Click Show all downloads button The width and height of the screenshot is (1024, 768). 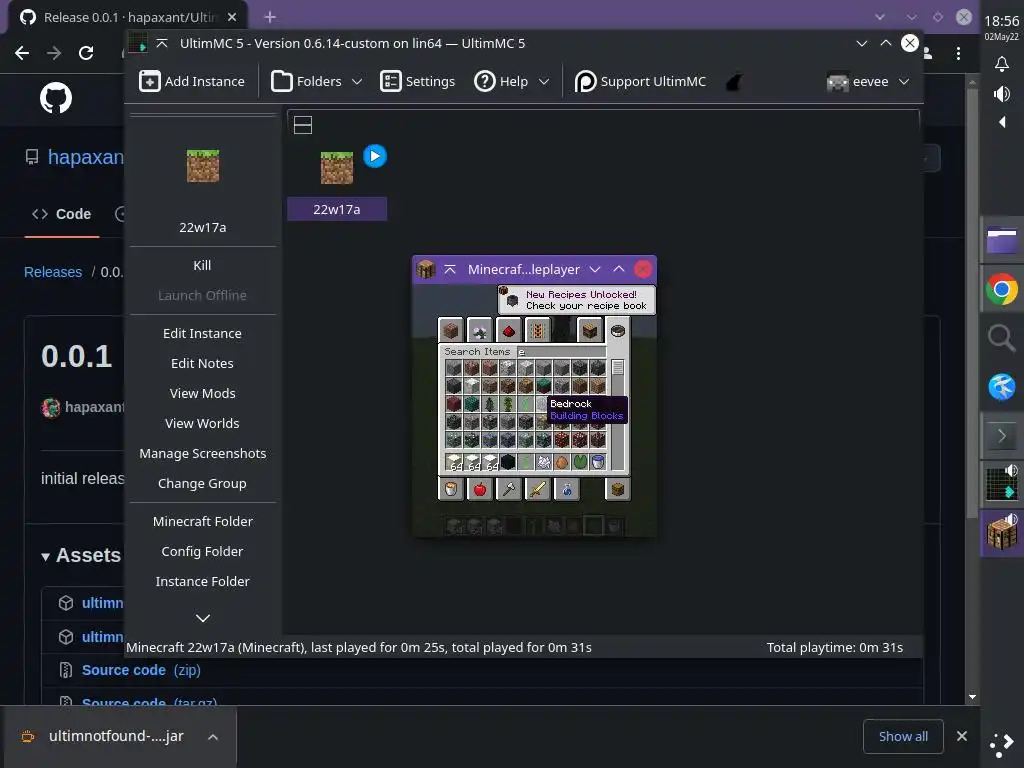click(x=903, y=736)
